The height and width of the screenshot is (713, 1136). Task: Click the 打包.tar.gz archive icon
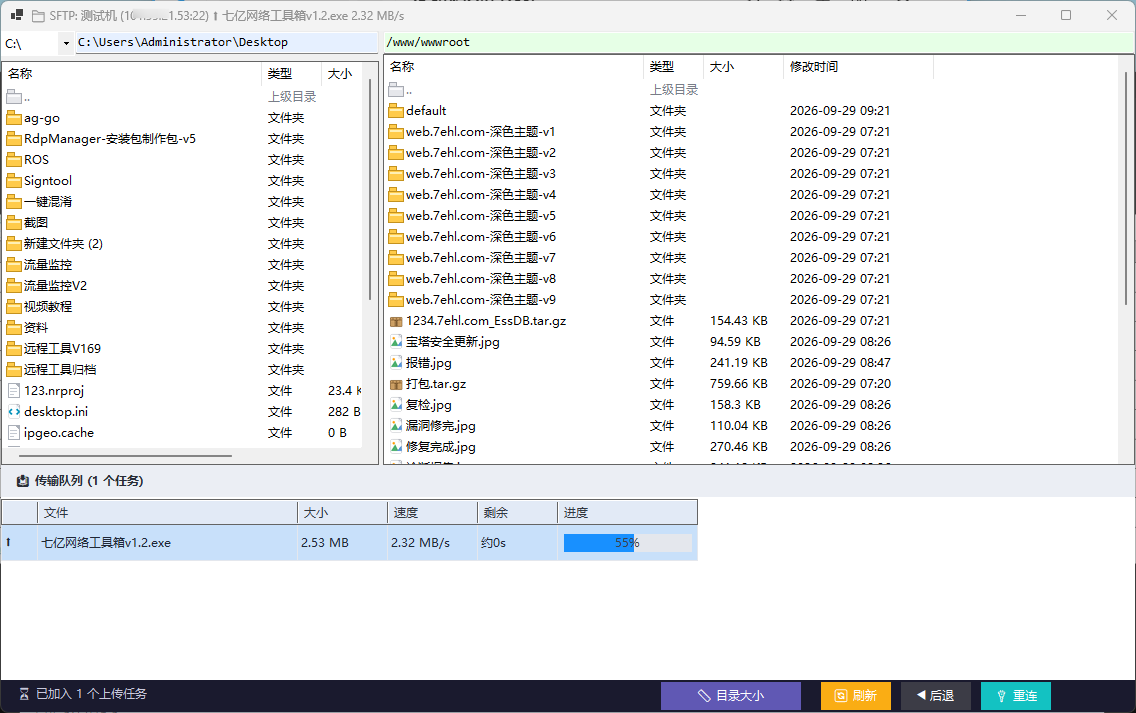(396, 384)
